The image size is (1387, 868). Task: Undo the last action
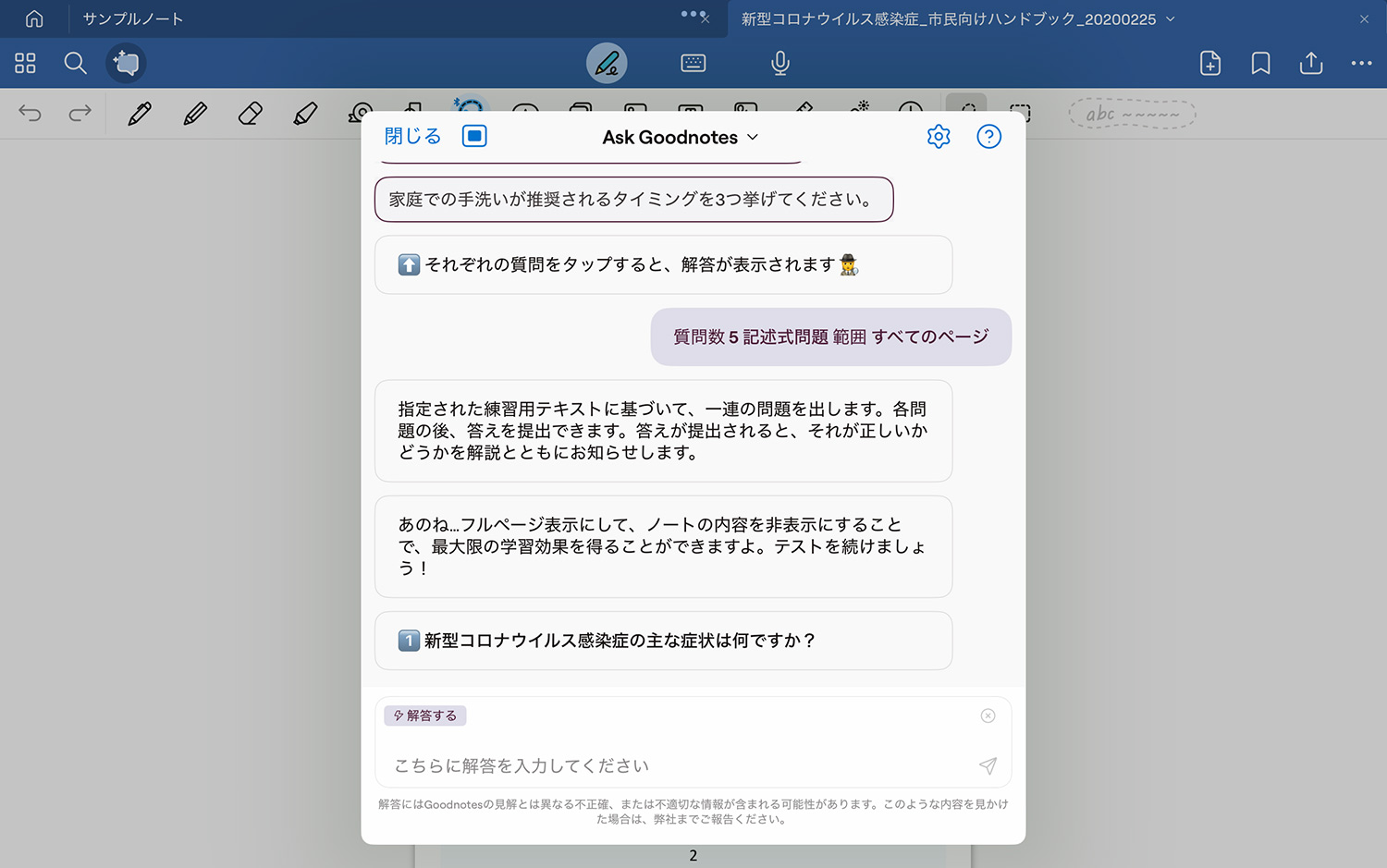pyautogui.click(x=30, y=114)
